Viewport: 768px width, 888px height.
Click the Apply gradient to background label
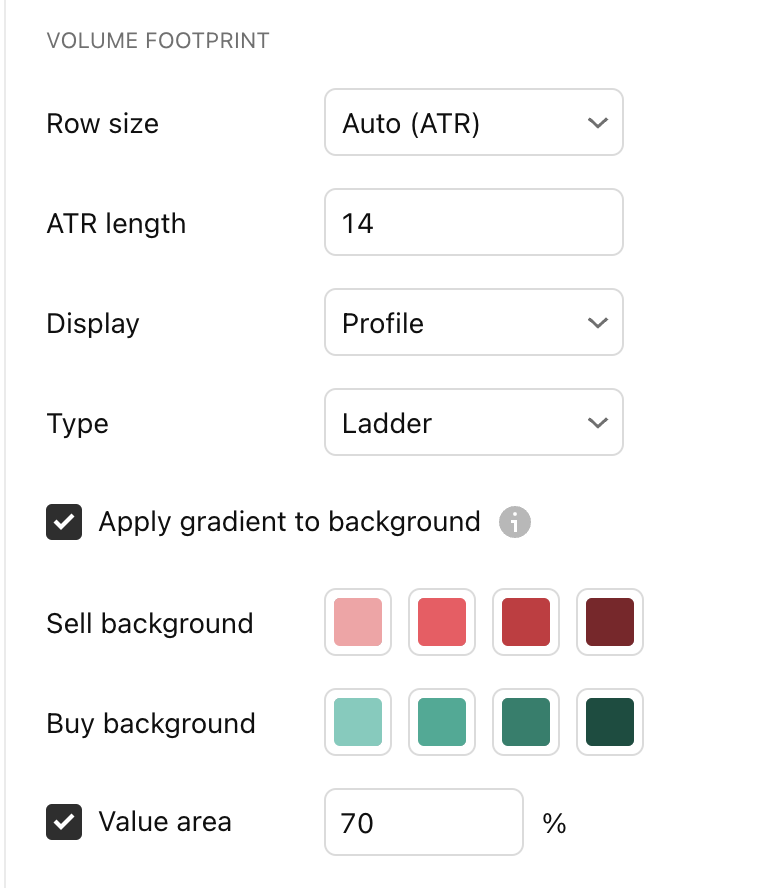click(289, 522)
